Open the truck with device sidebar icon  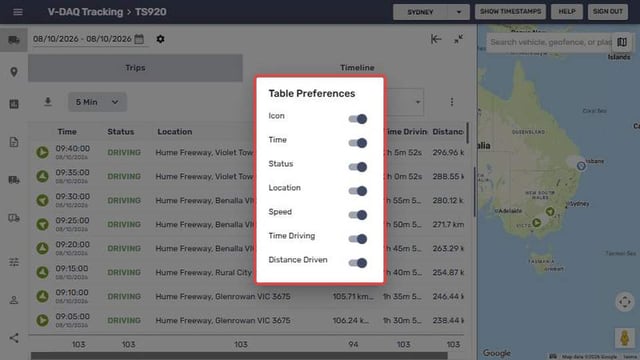pyautogui.click(x=14, y=218)
